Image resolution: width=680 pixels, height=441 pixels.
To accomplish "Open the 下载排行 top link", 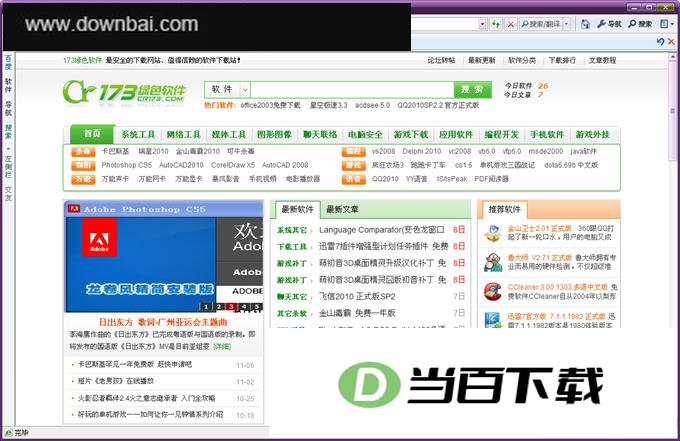I will 562,61.
